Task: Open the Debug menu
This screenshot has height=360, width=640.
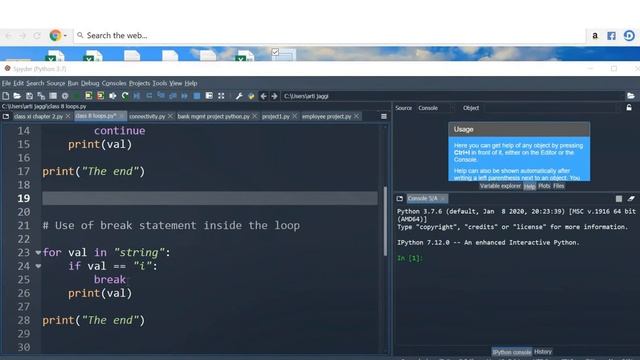Action: pyautogui.click(x=90, y=83)
